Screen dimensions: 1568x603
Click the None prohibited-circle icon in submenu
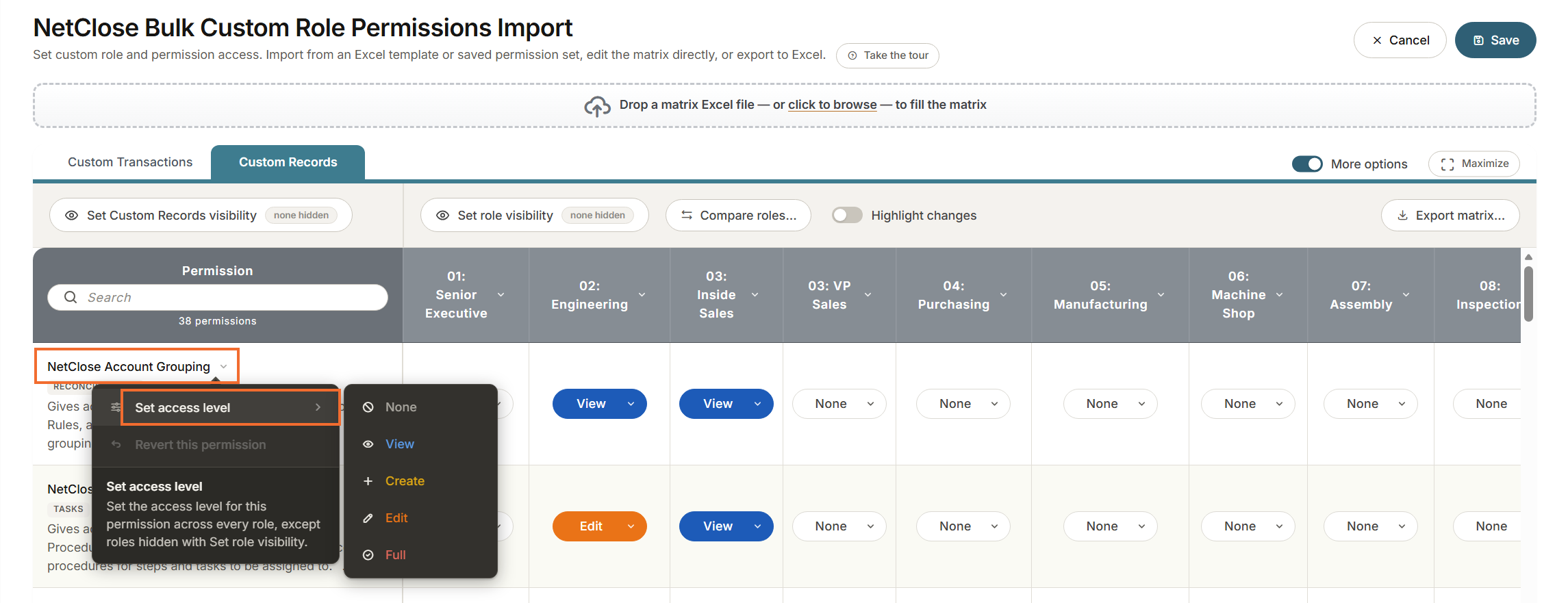click(368, 407)
